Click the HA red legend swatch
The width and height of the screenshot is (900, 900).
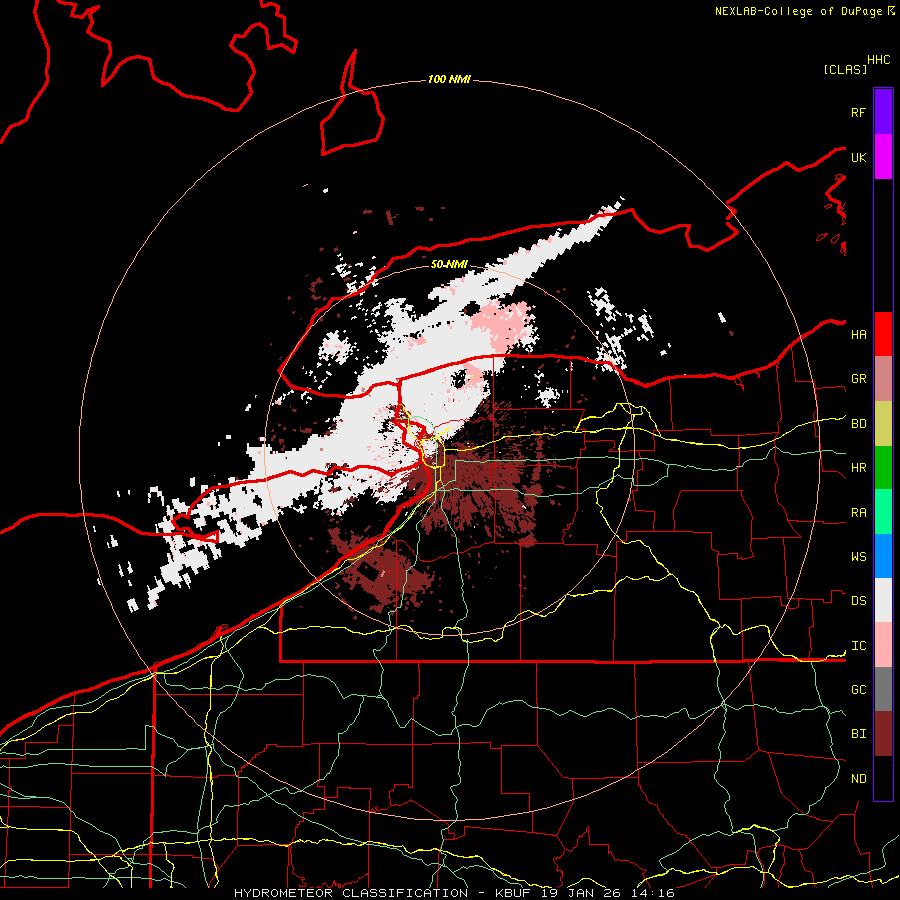(883, 334)
